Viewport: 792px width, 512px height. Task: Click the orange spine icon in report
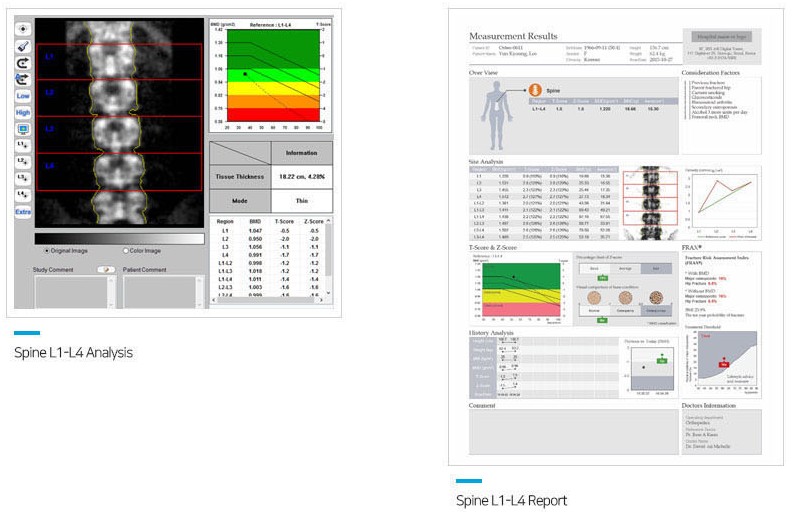point(535,91)
